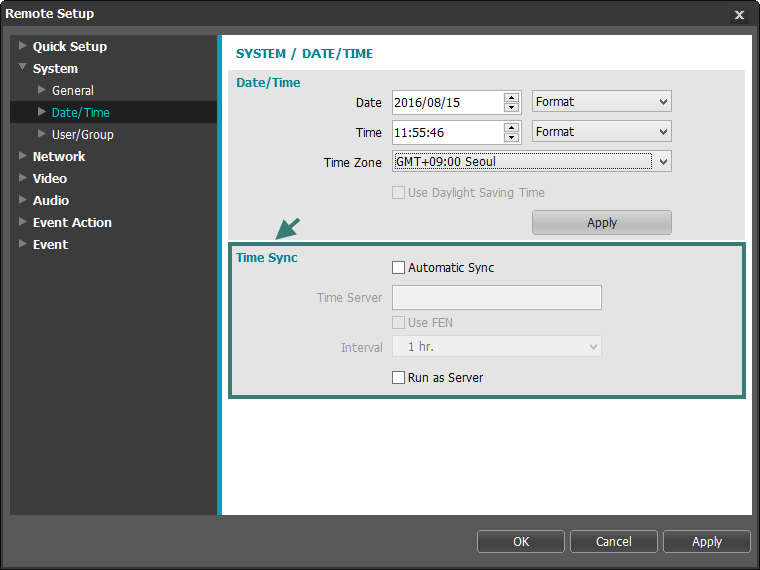Viewport: 760px width, 570px height.
Task: Expand the Video tree arrow
Action: click(22, 177)
